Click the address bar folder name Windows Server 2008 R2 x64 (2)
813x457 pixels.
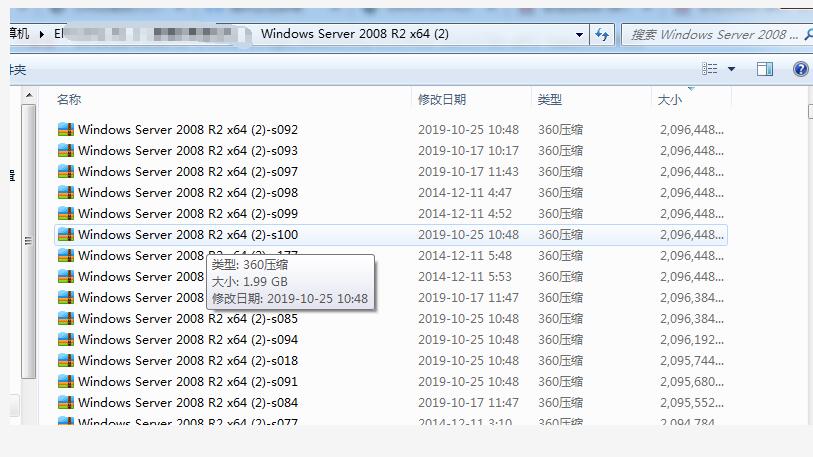coord(355,34)
